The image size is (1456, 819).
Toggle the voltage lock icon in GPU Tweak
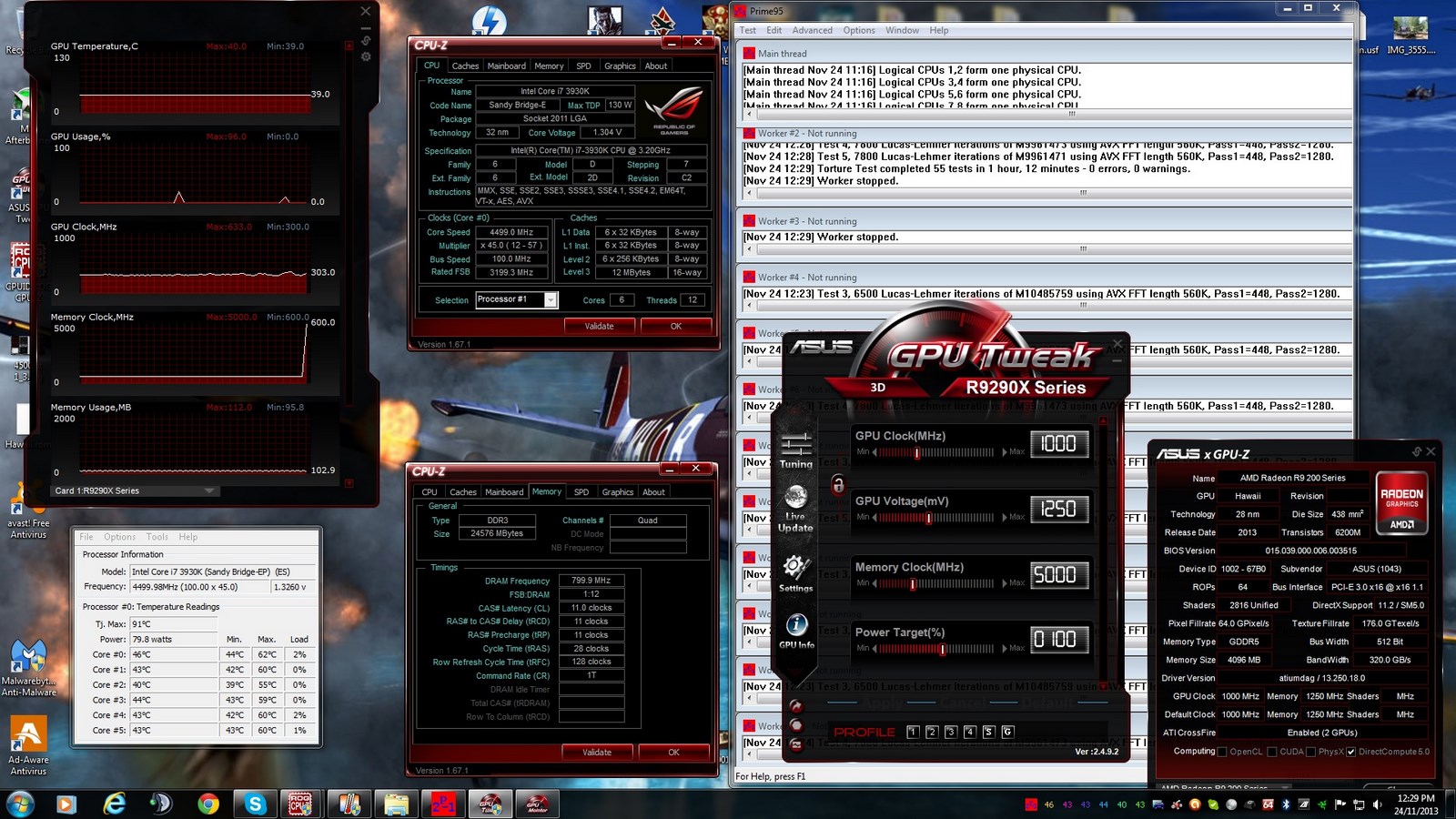pos(838,484)
